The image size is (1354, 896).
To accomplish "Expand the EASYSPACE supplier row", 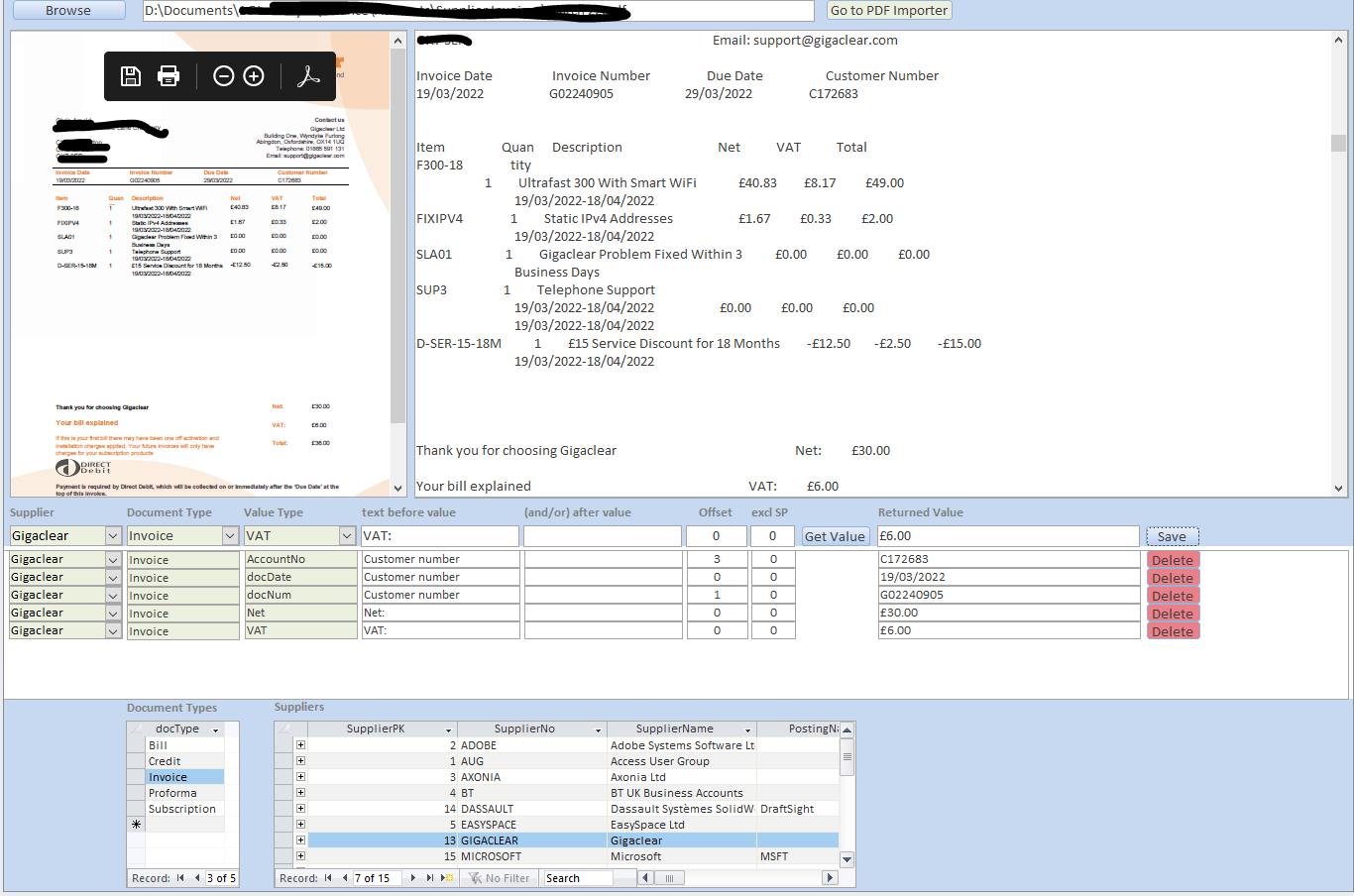I will [x=300, y=825].
